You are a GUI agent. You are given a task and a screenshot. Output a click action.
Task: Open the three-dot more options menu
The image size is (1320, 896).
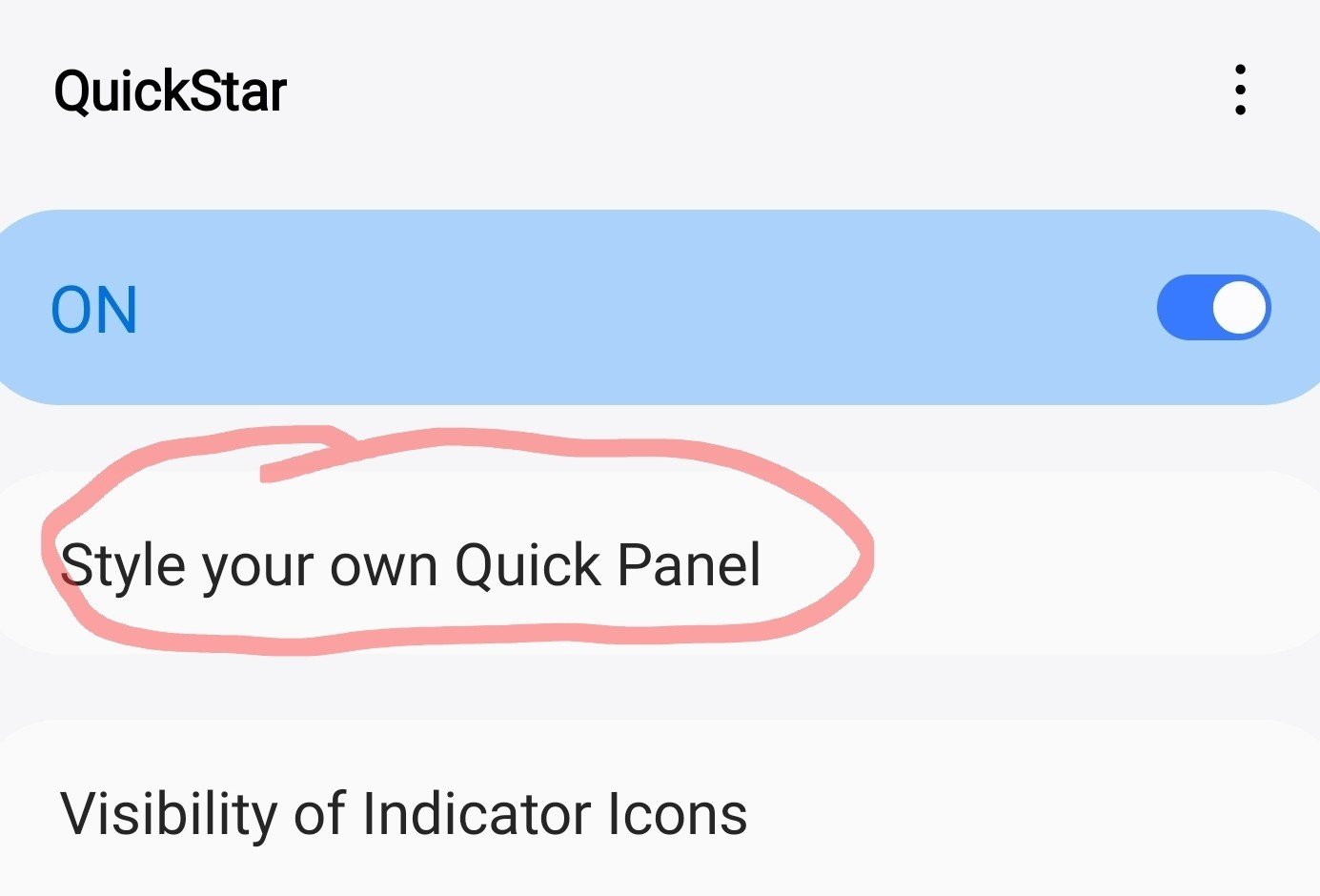point(1239,91)
